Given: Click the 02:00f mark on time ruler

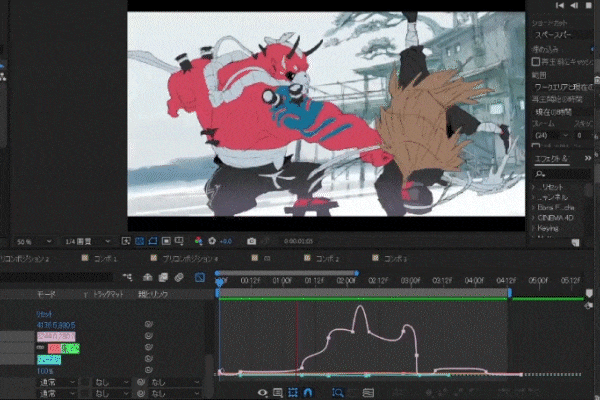Looking at the screenshot, I should 346,281.
